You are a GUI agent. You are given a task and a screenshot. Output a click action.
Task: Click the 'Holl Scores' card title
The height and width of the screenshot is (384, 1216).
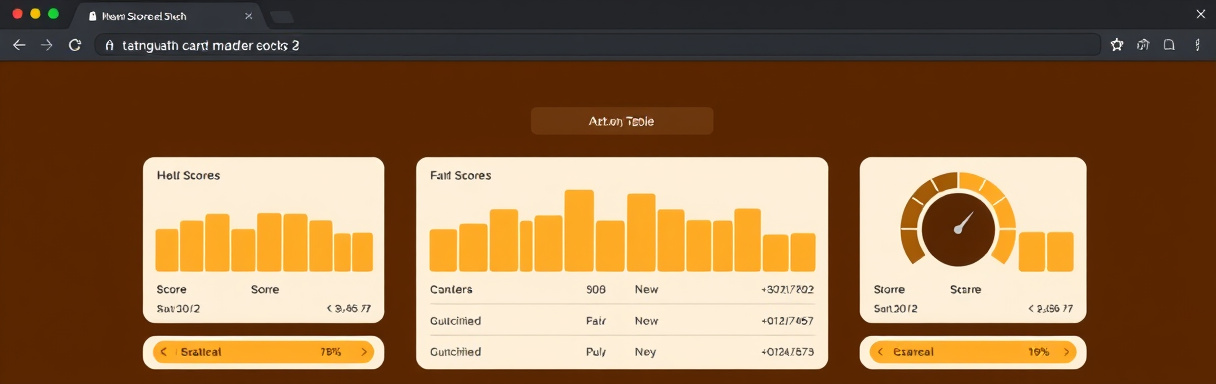[x=188, y=175]
